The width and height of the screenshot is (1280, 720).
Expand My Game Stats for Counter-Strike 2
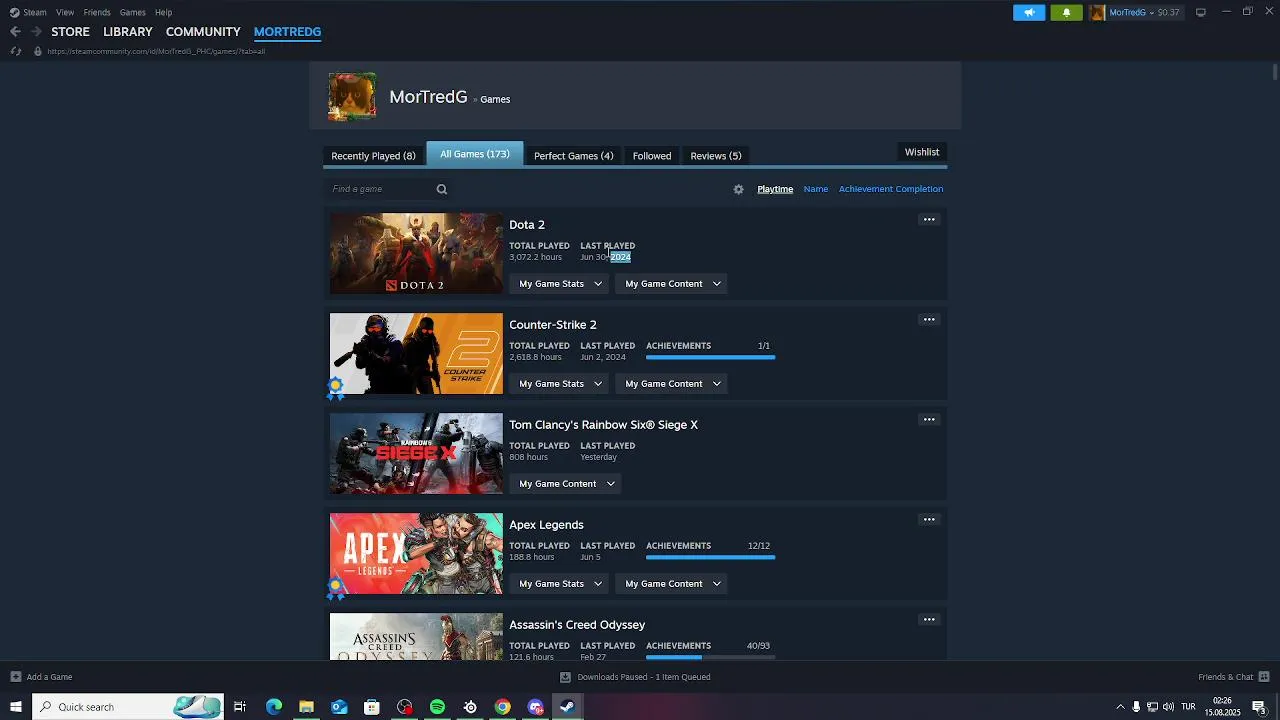(560, 384)
